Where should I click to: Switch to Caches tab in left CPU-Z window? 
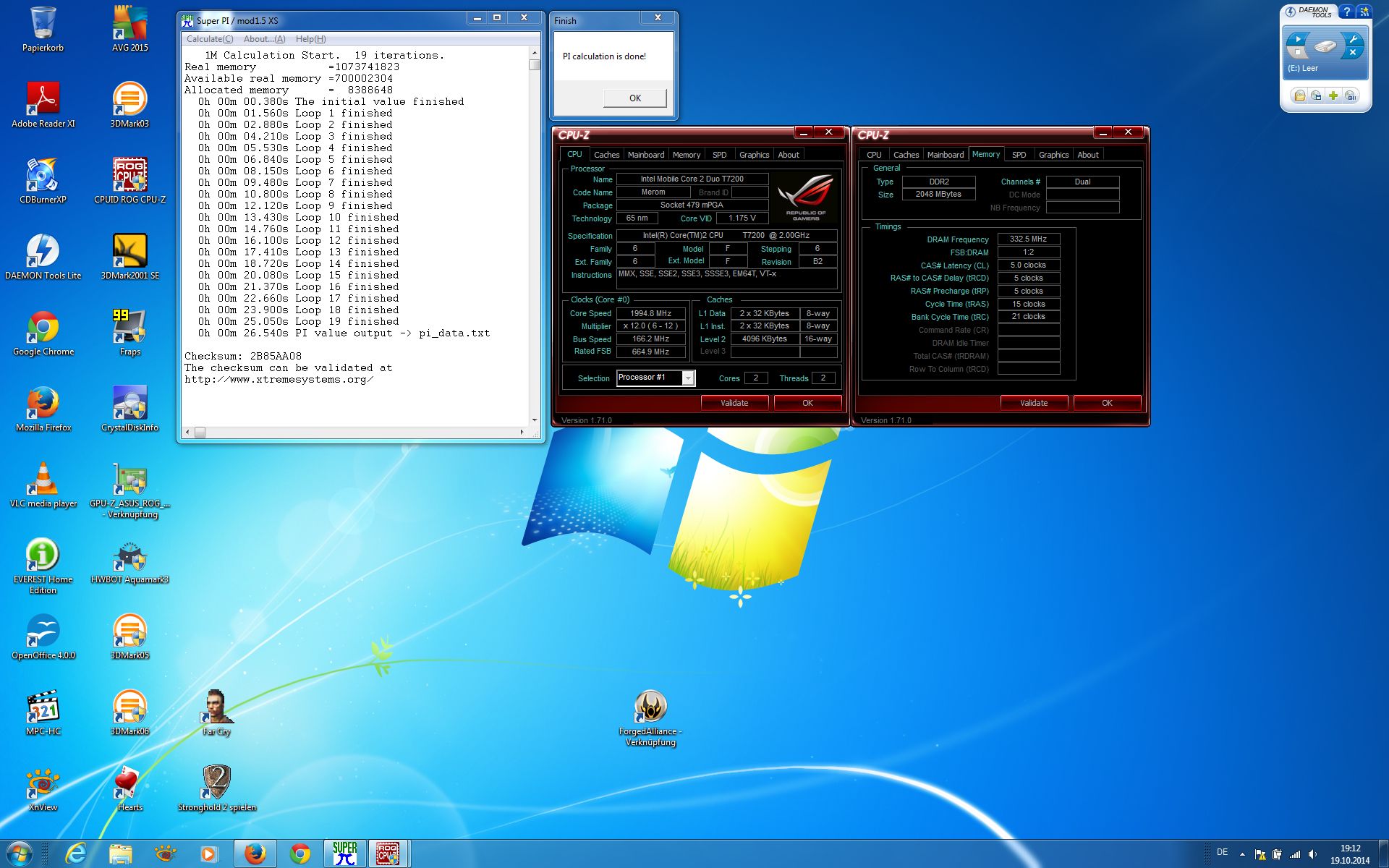point(606,155)
